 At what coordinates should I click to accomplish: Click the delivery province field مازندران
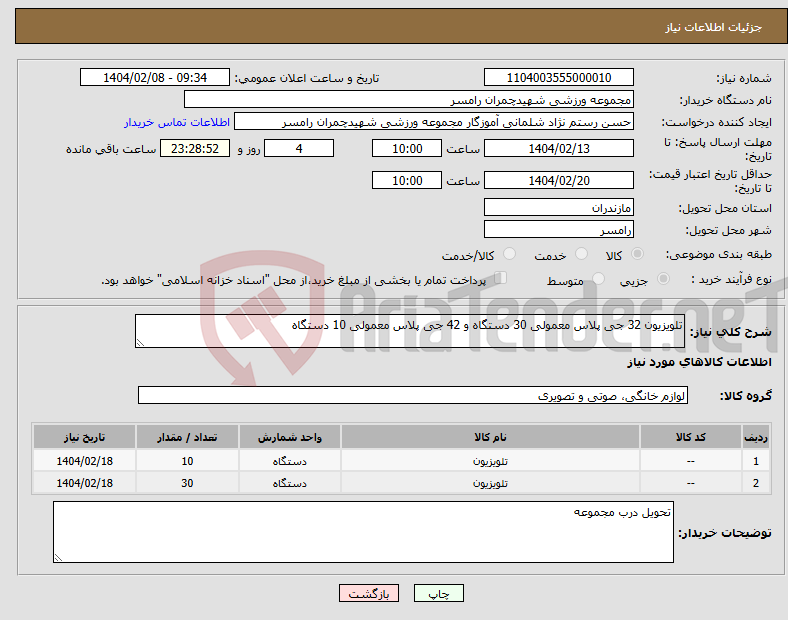pyautogui.click(x=559, y=207)
